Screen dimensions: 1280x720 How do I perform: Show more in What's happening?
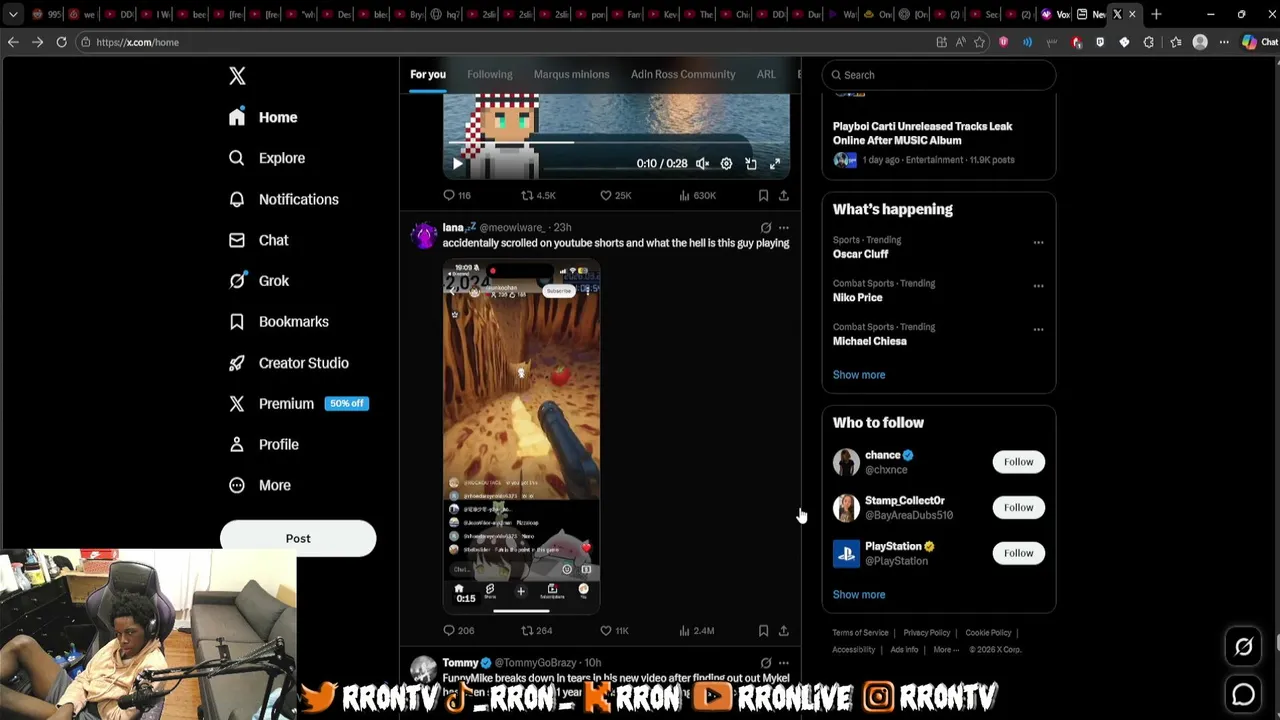pos(859,375)
